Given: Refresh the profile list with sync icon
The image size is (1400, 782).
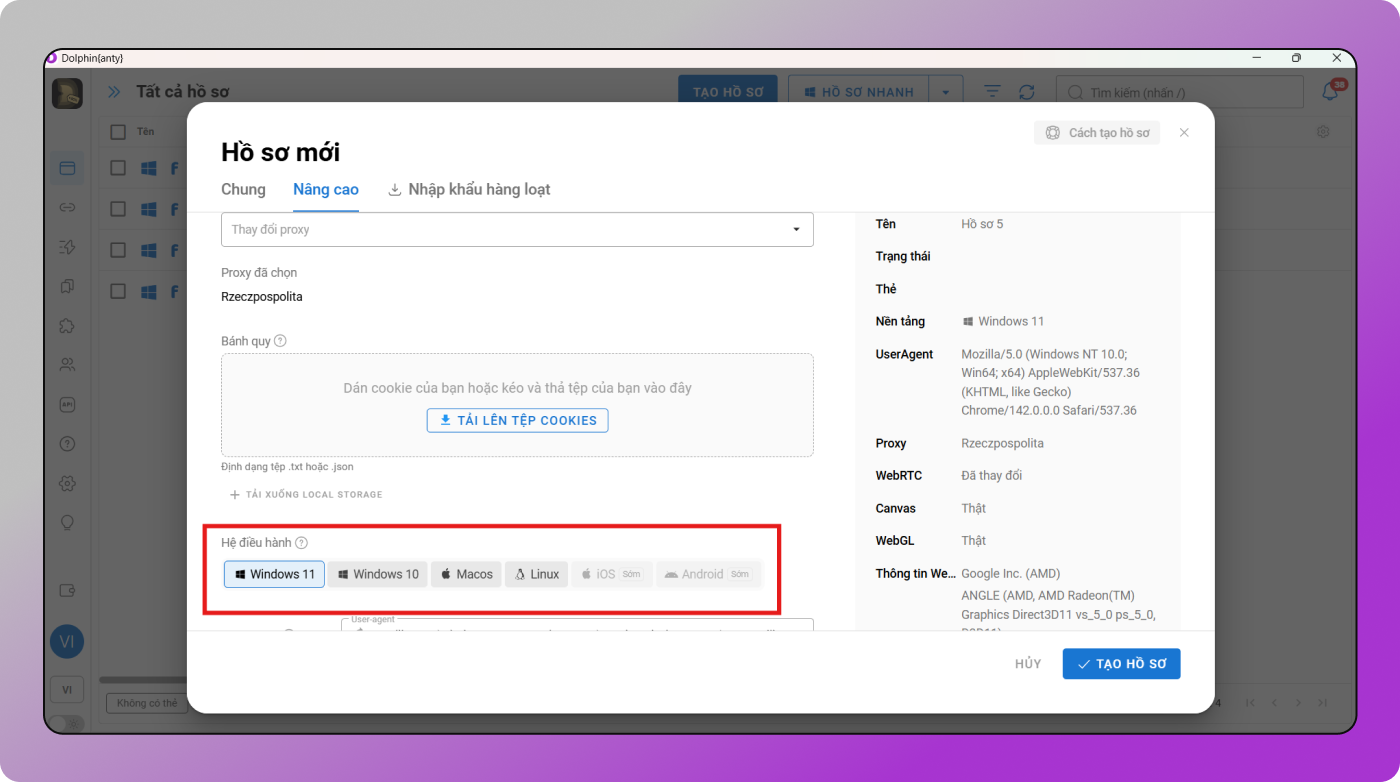Looking at the screenshot, I should coord(1026,92).
